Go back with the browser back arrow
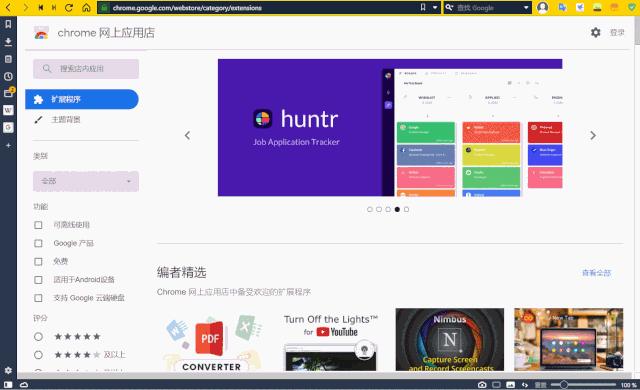 click(9, 7)
